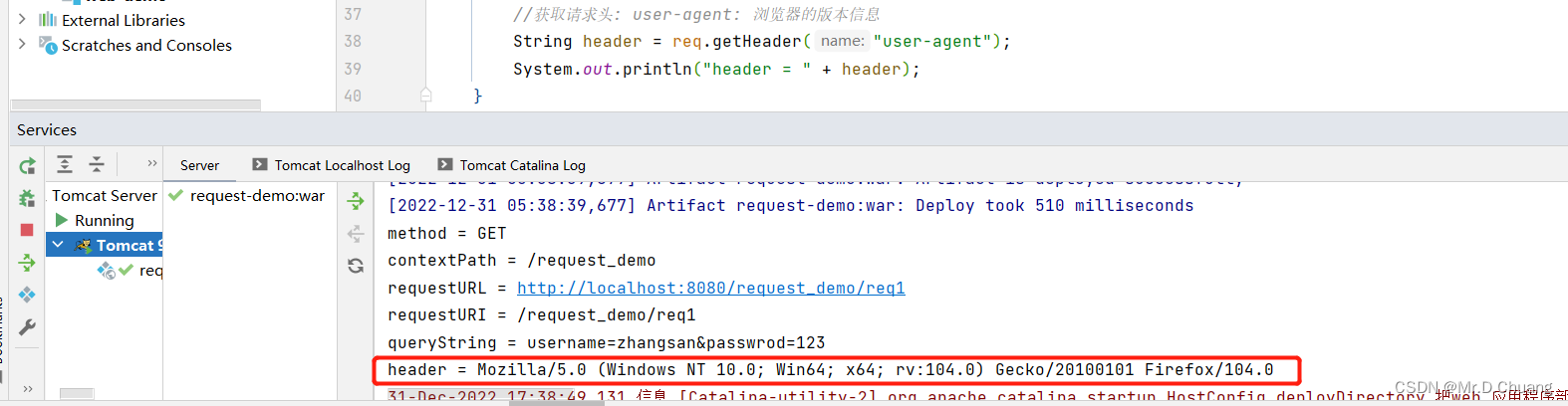Click the getHeader method call in code

tap(756, 41)
